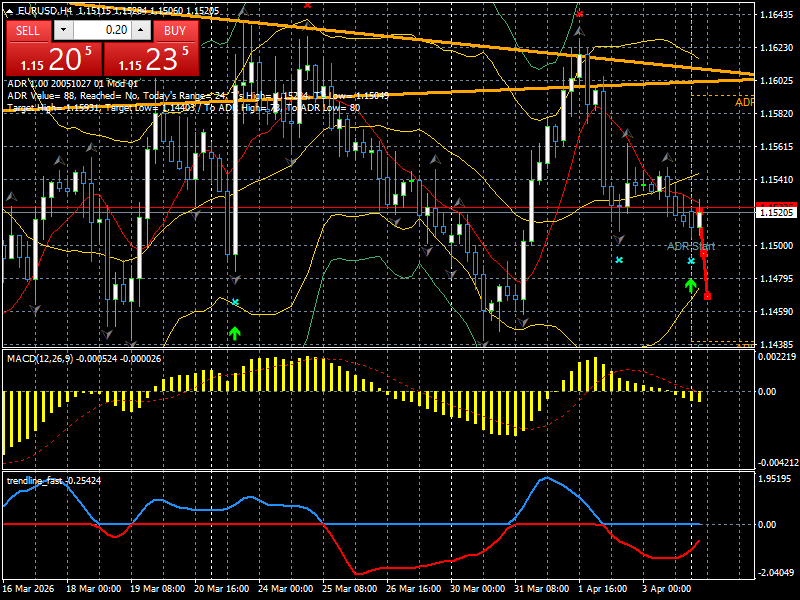Click the 'ADR 1.00 20051027' indicator label
This screenshot has height=600, width=800.
tap(72, 83)
